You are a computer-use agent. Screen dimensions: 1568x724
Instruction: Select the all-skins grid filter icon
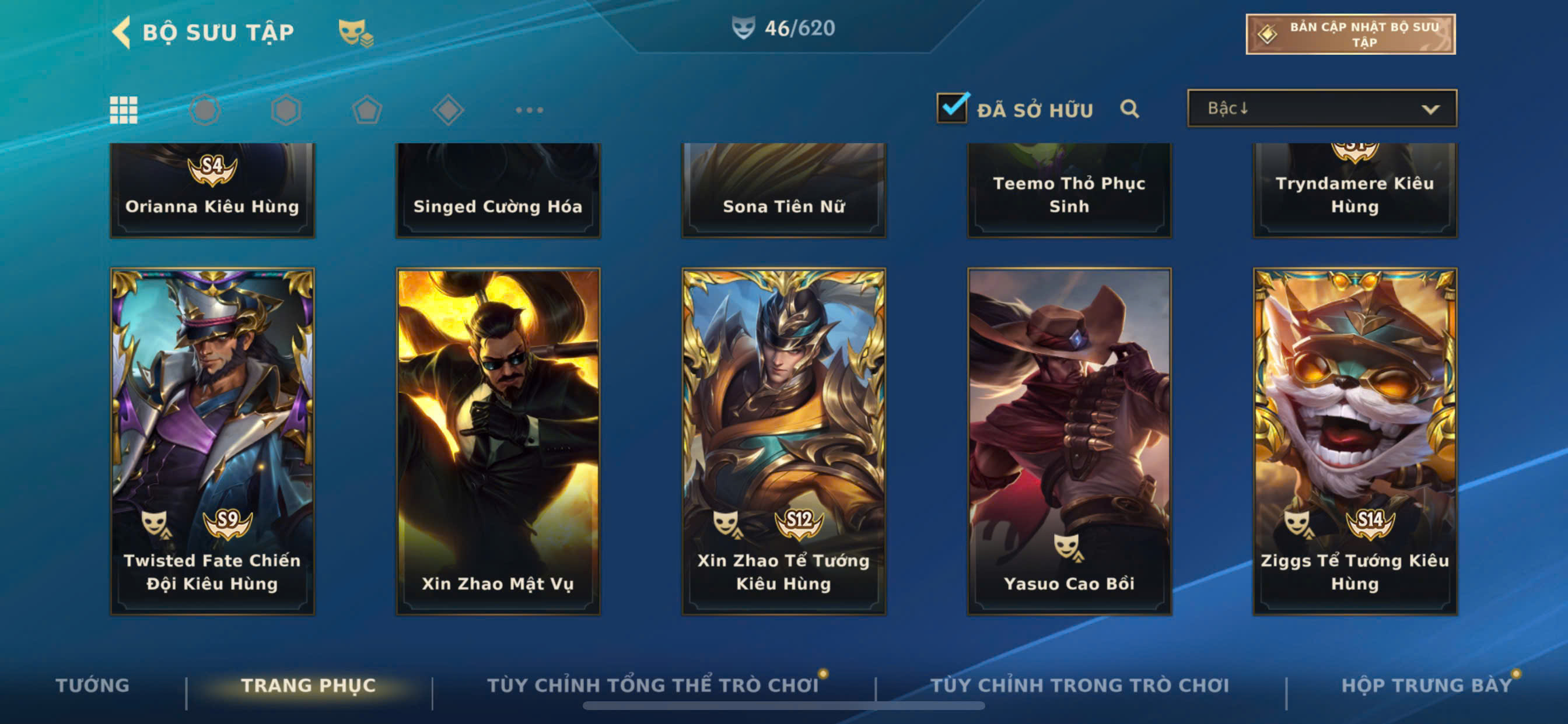coord(124,110)
